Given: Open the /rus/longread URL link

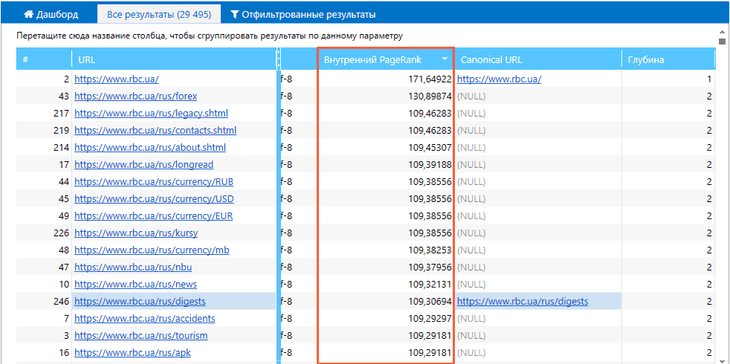Looking at the screenshot, I should [x=144, y=165].
